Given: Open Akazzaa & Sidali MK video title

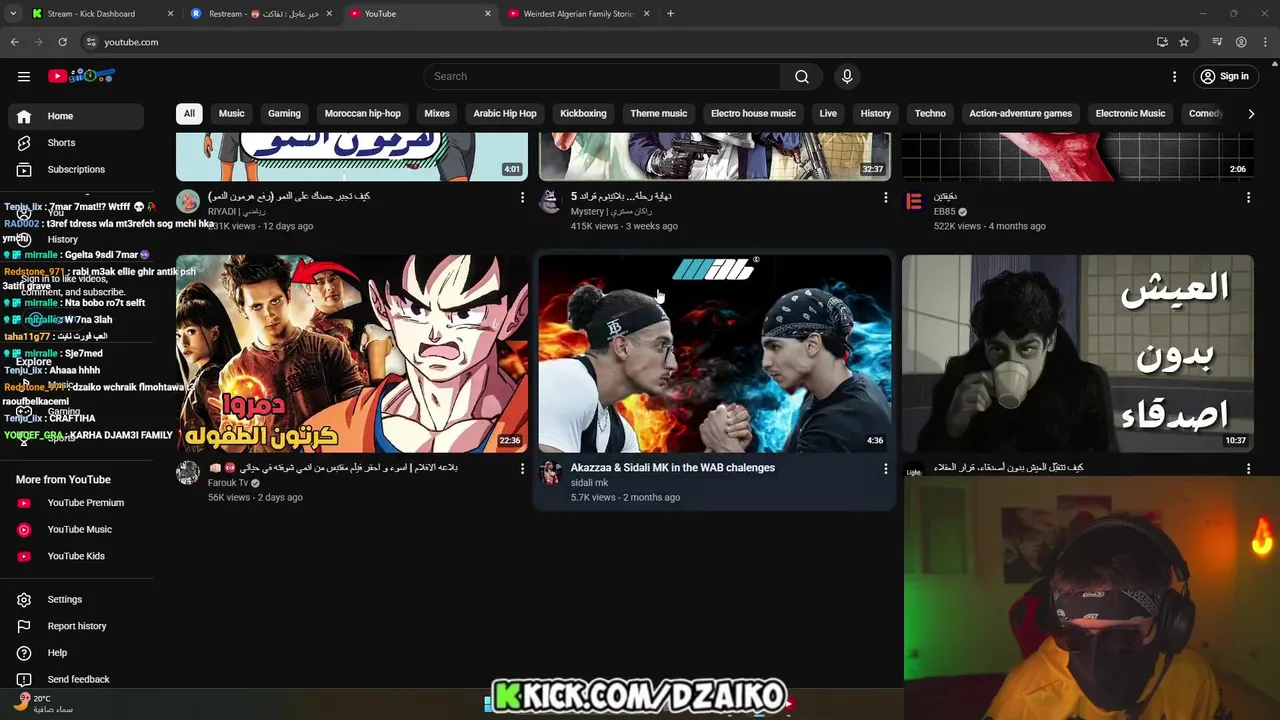Looking at the screenshot, I should tap(673, 467).
